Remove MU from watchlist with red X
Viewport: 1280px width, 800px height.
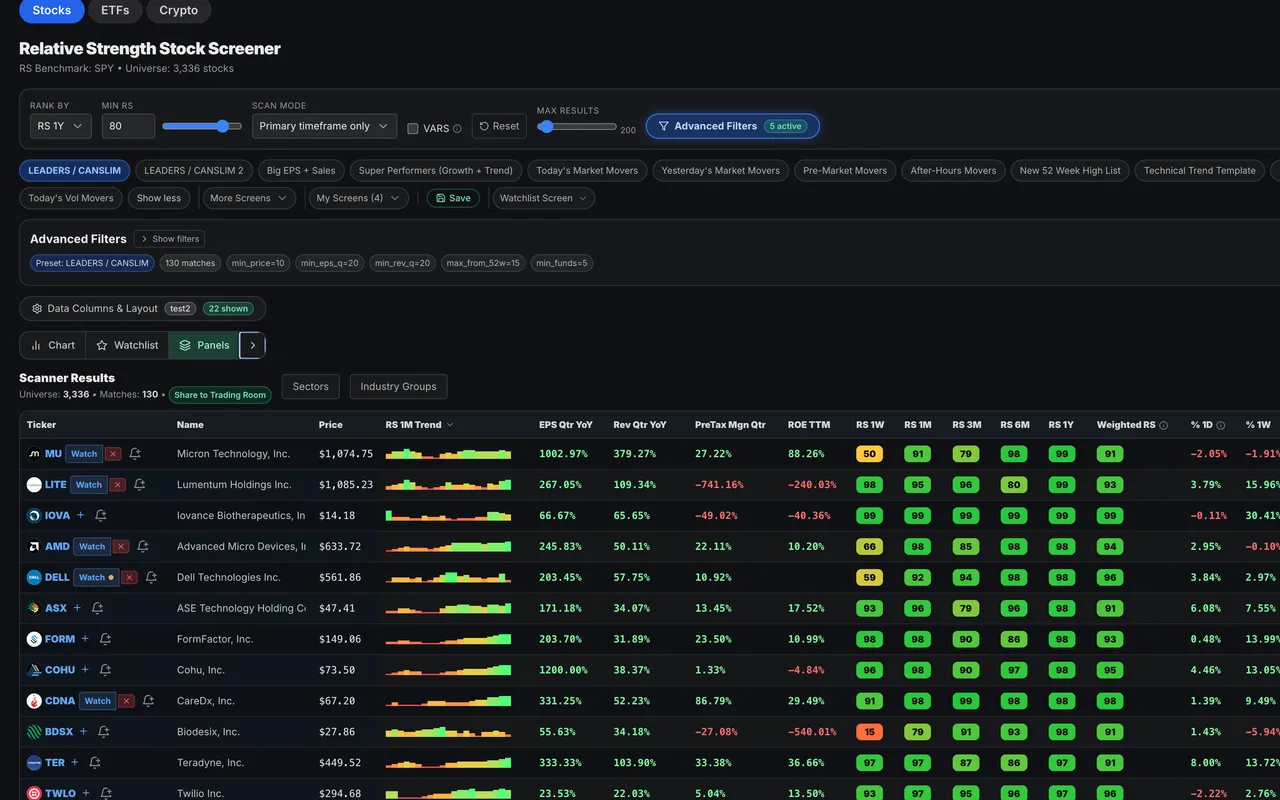pos(113,454)
